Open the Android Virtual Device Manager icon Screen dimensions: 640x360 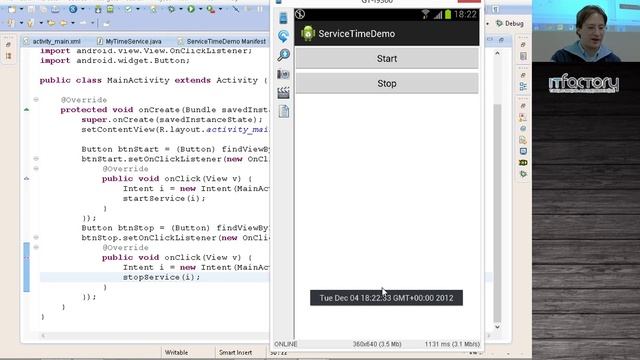click(110, 9)
